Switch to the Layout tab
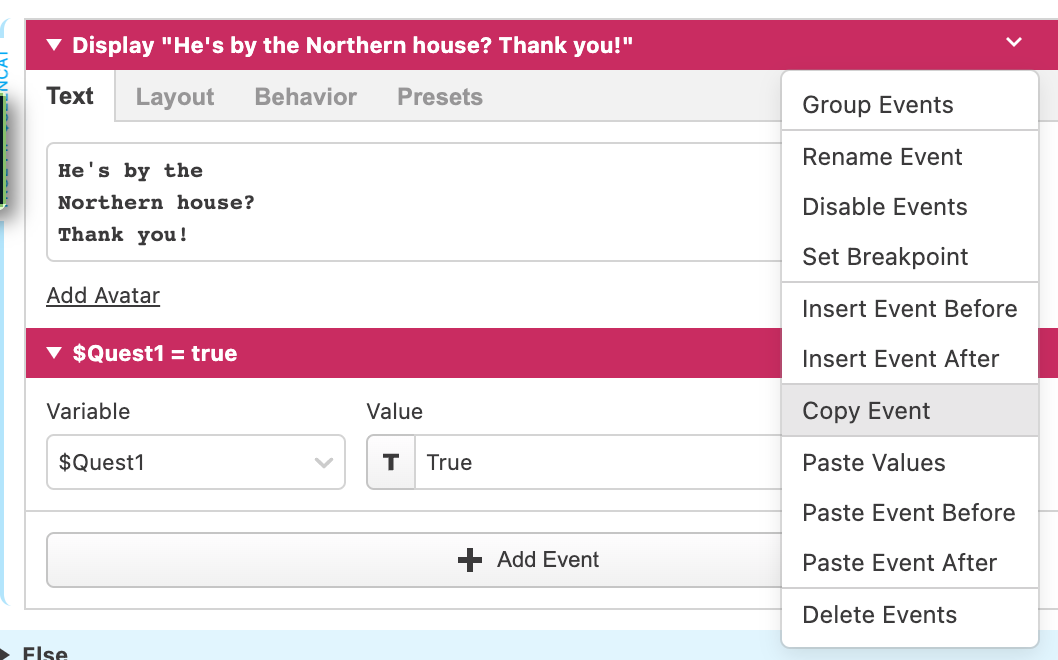Image resolution: width=1058 pixels, height=660 pixels. tap(175, 97)
